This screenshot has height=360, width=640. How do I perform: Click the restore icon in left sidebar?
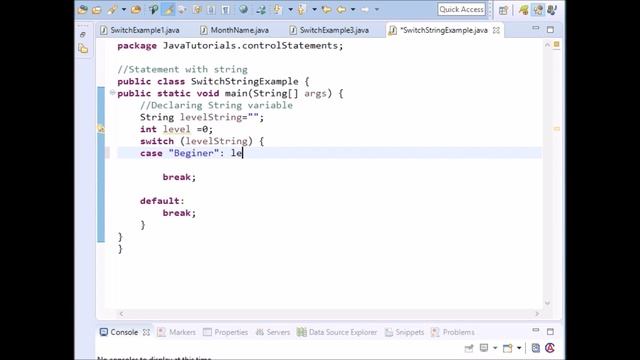tap(83, 35)
